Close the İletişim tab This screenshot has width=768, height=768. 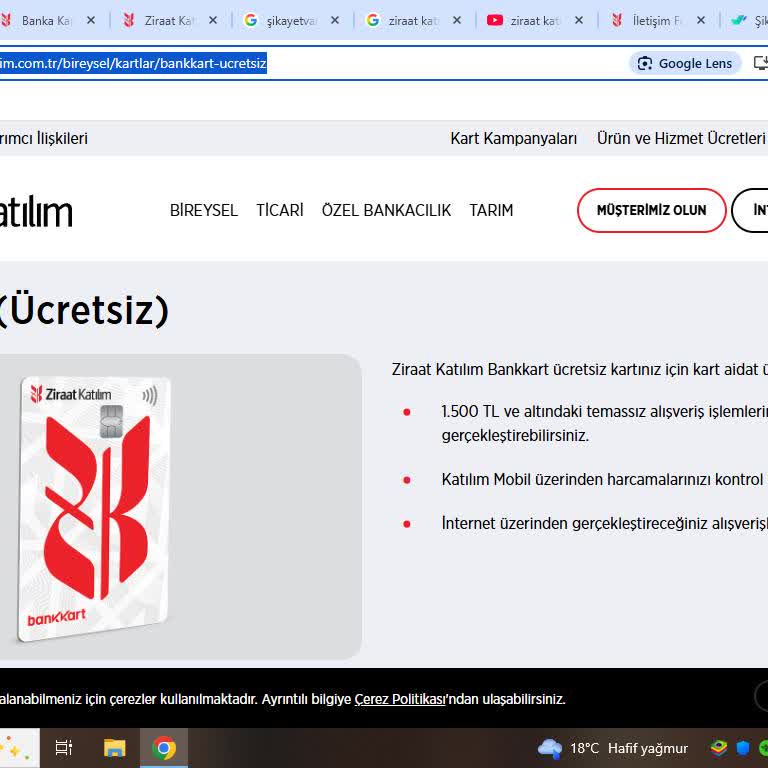[x=700, y=21]
